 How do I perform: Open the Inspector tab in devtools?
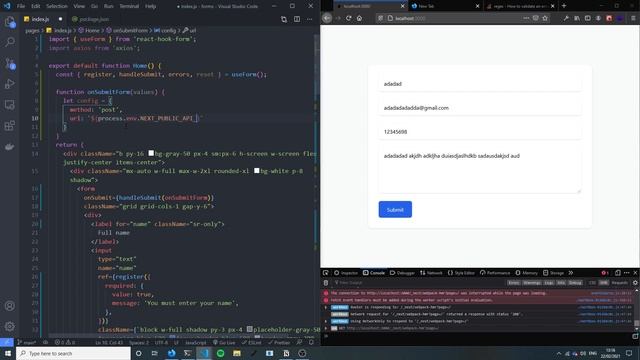tap(345, 273)
